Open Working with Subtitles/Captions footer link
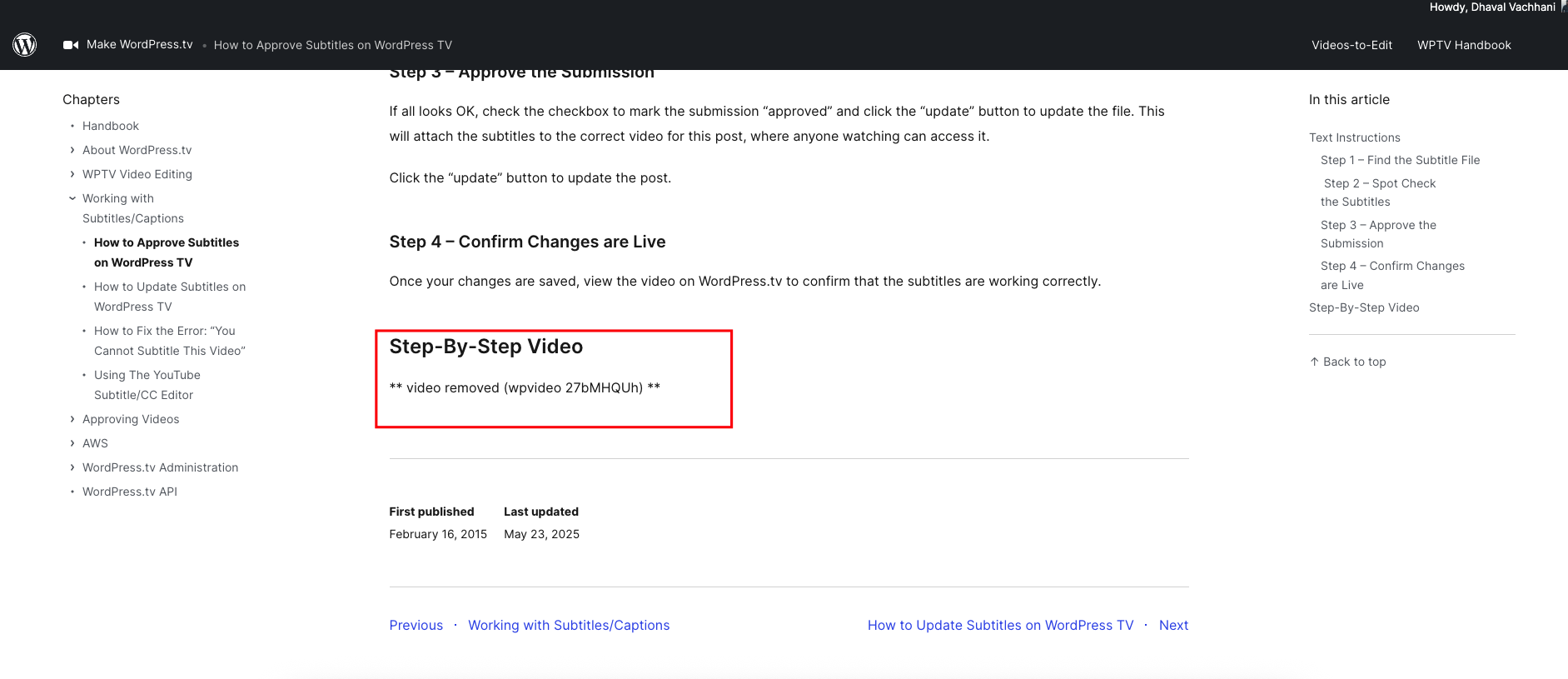 pyautogui.click(x=569, y=625)
